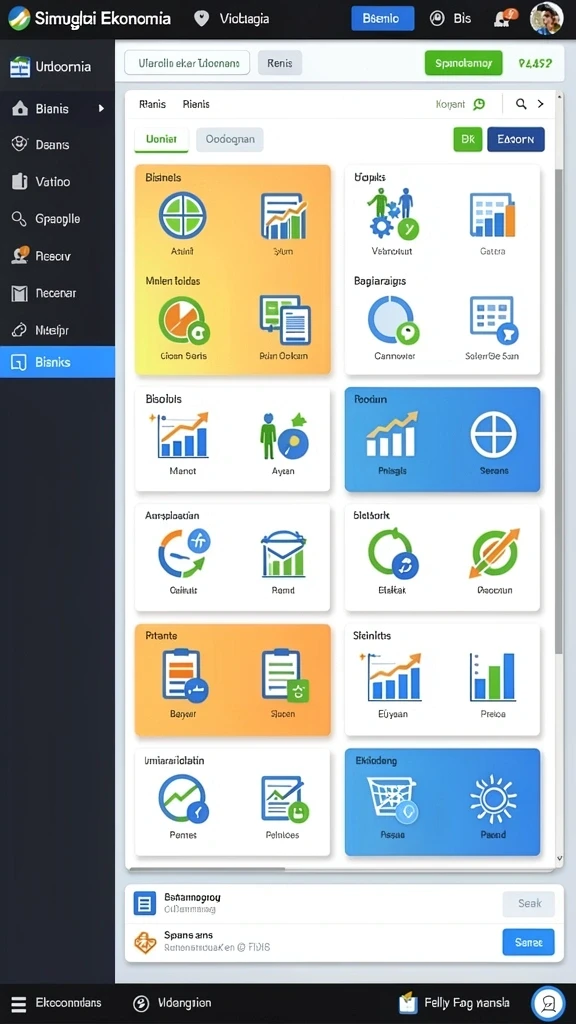Click the Behannogroy list row icon

[x=144, y=904]
